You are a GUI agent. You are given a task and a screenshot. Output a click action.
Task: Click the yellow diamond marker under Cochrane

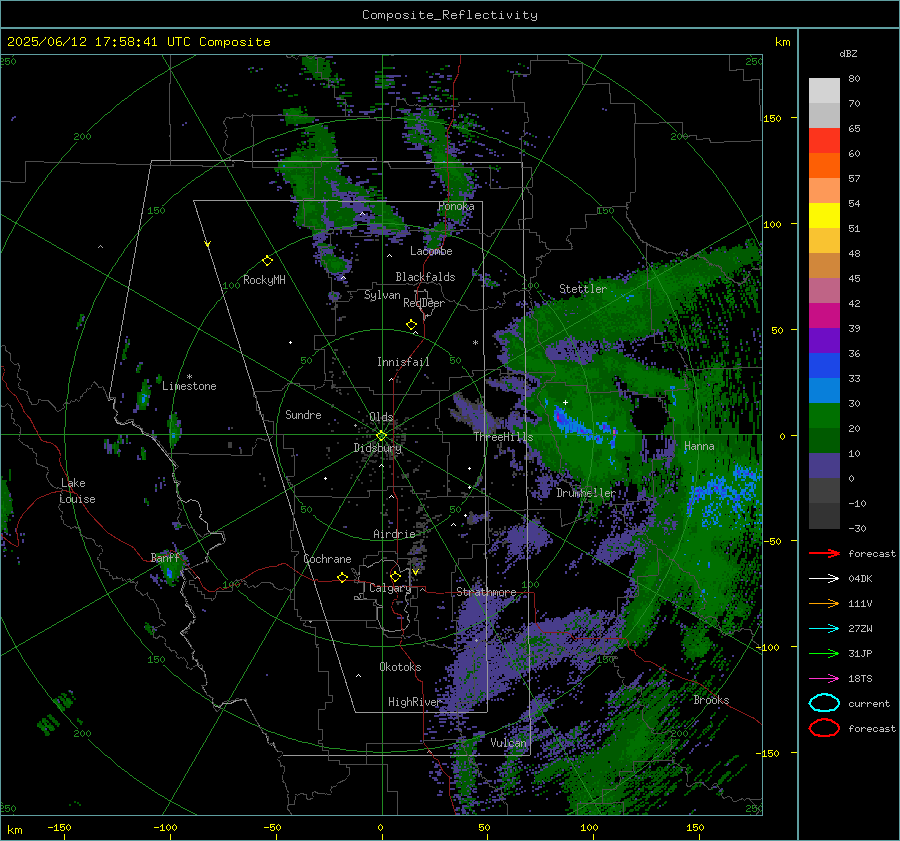(x=342, y=578)
